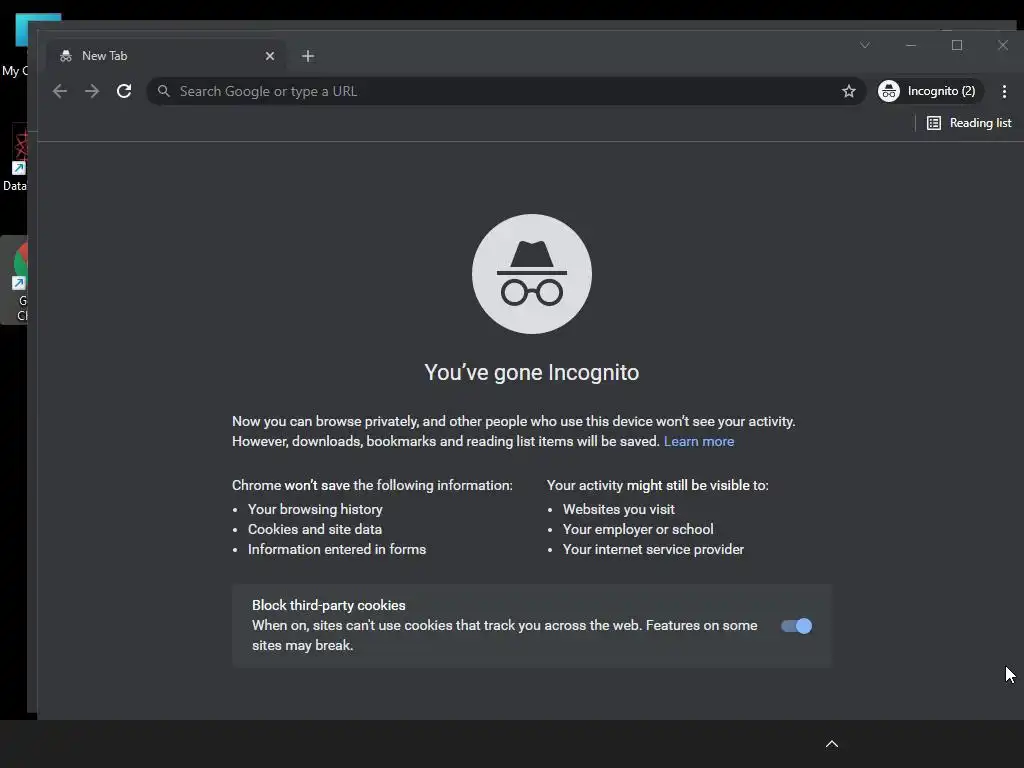Image resolution: width=1024 pixels, height=768 pixels.
Task: Select the New Tab tab
Action: click(x=166, y=56)
